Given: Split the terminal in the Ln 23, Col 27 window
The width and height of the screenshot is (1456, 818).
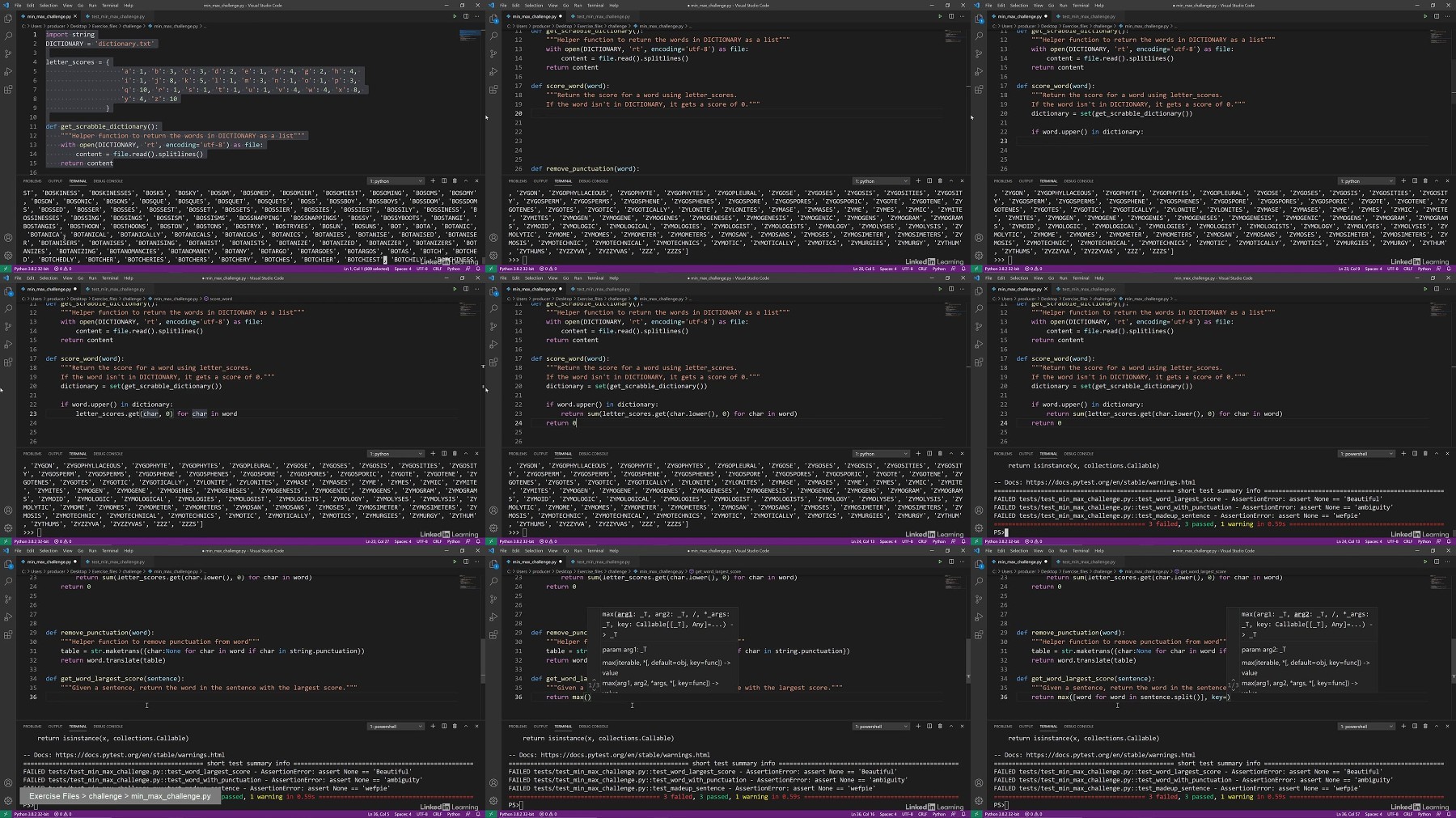Looking at the screenshot, I should (443, 454).
